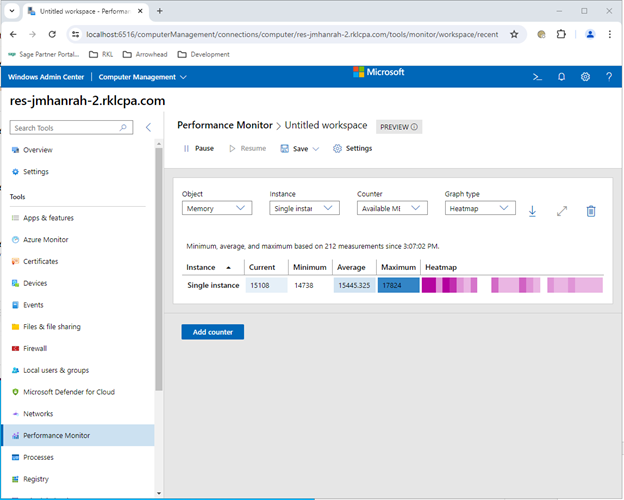The height and width of the screenshot is (500, 624).
Task: Select Processes in the tools list
Action: 38,457
